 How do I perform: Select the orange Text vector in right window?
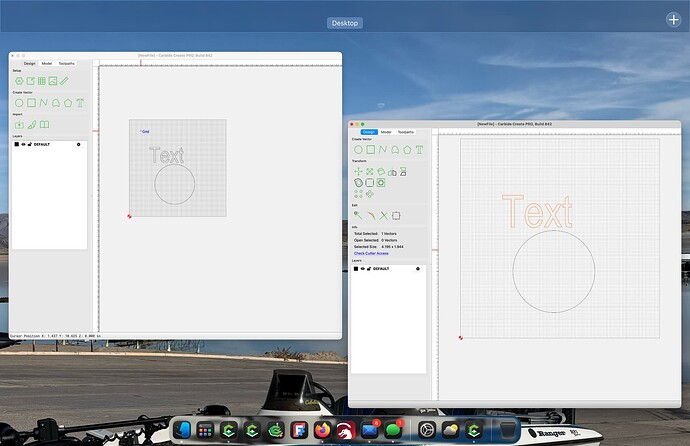[x=537, y=212]
